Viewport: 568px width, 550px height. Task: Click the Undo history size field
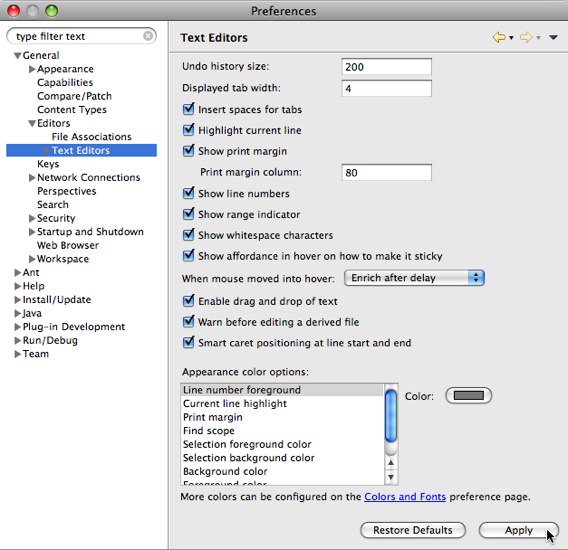tap(387, 67)
